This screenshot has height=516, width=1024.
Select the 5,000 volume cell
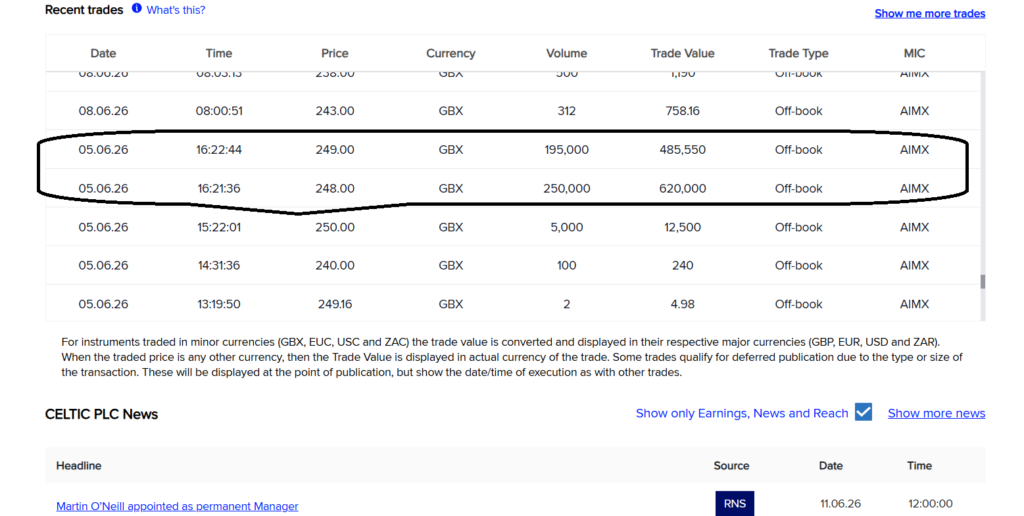(x=567, y=227)
